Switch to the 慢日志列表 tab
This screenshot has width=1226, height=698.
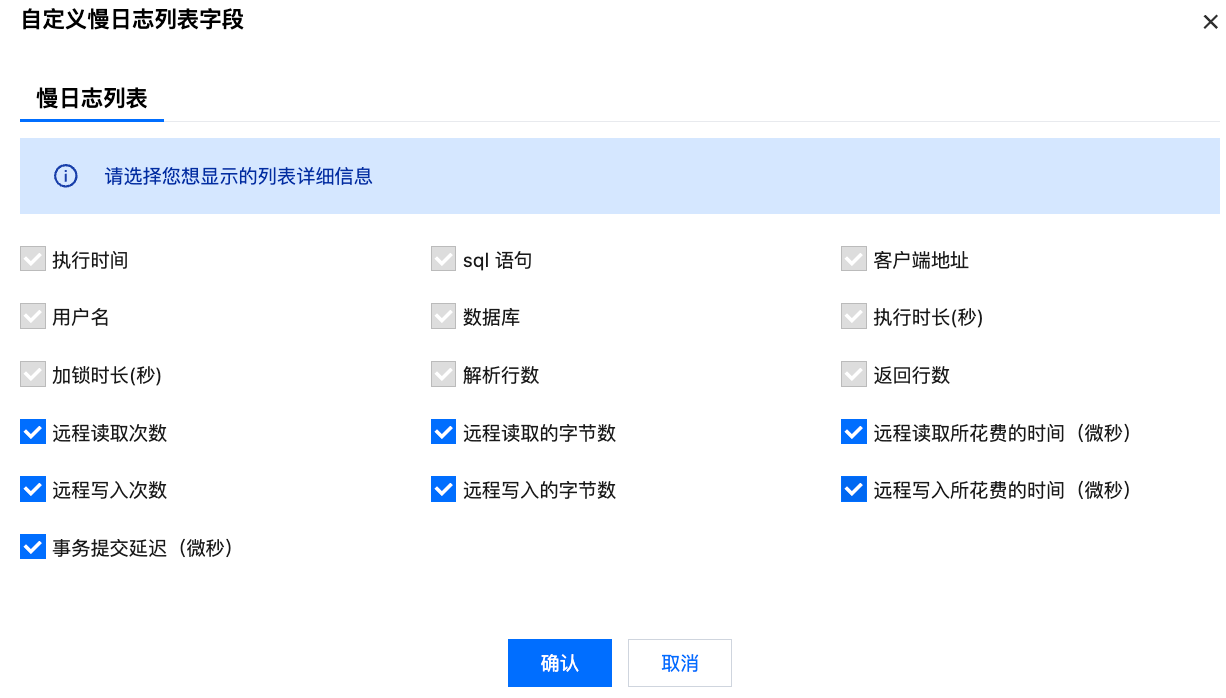pyautogui.click(x=92, y=98)
